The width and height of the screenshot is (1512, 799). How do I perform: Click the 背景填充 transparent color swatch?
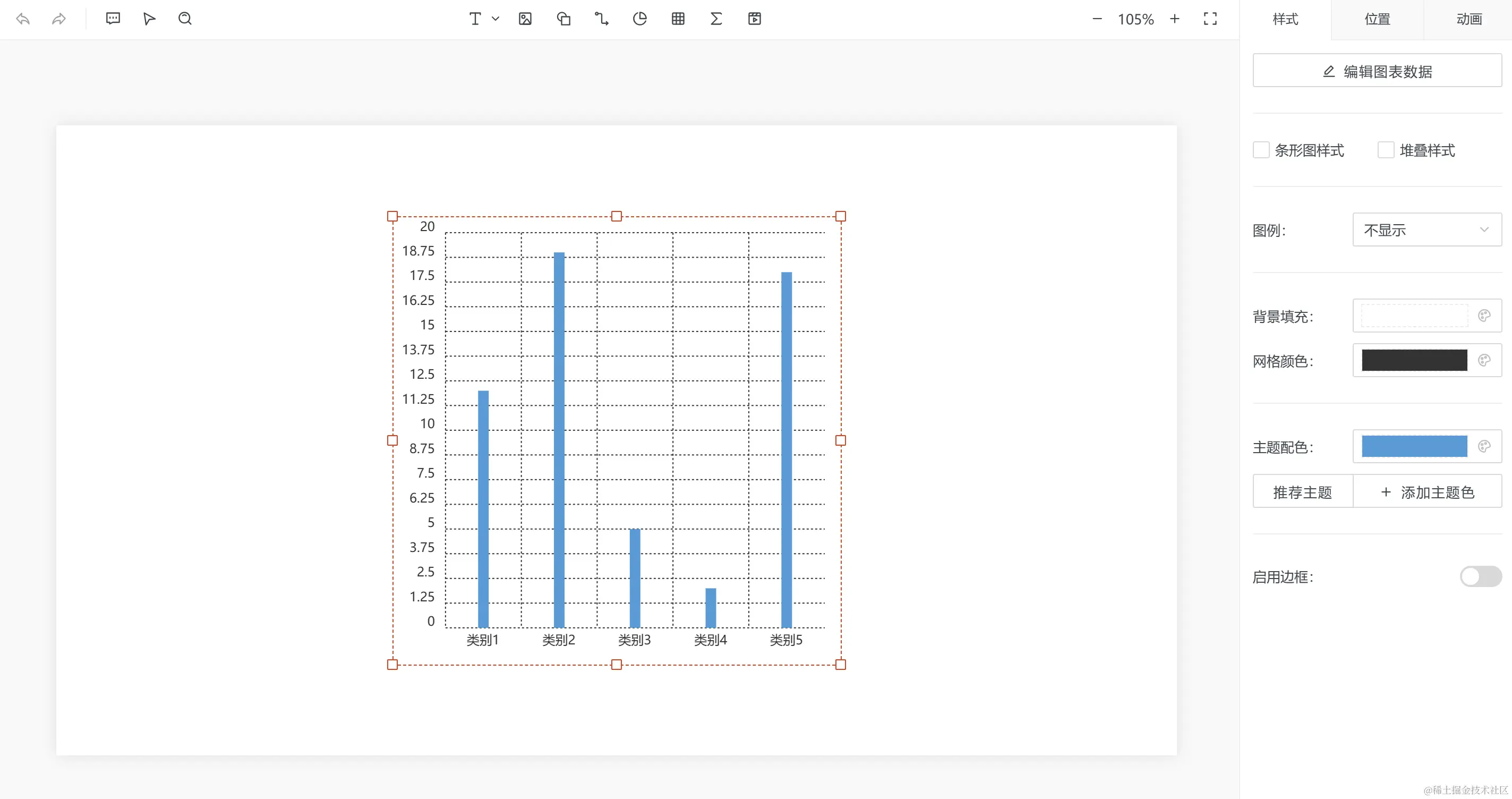(x=1415, y=316)
